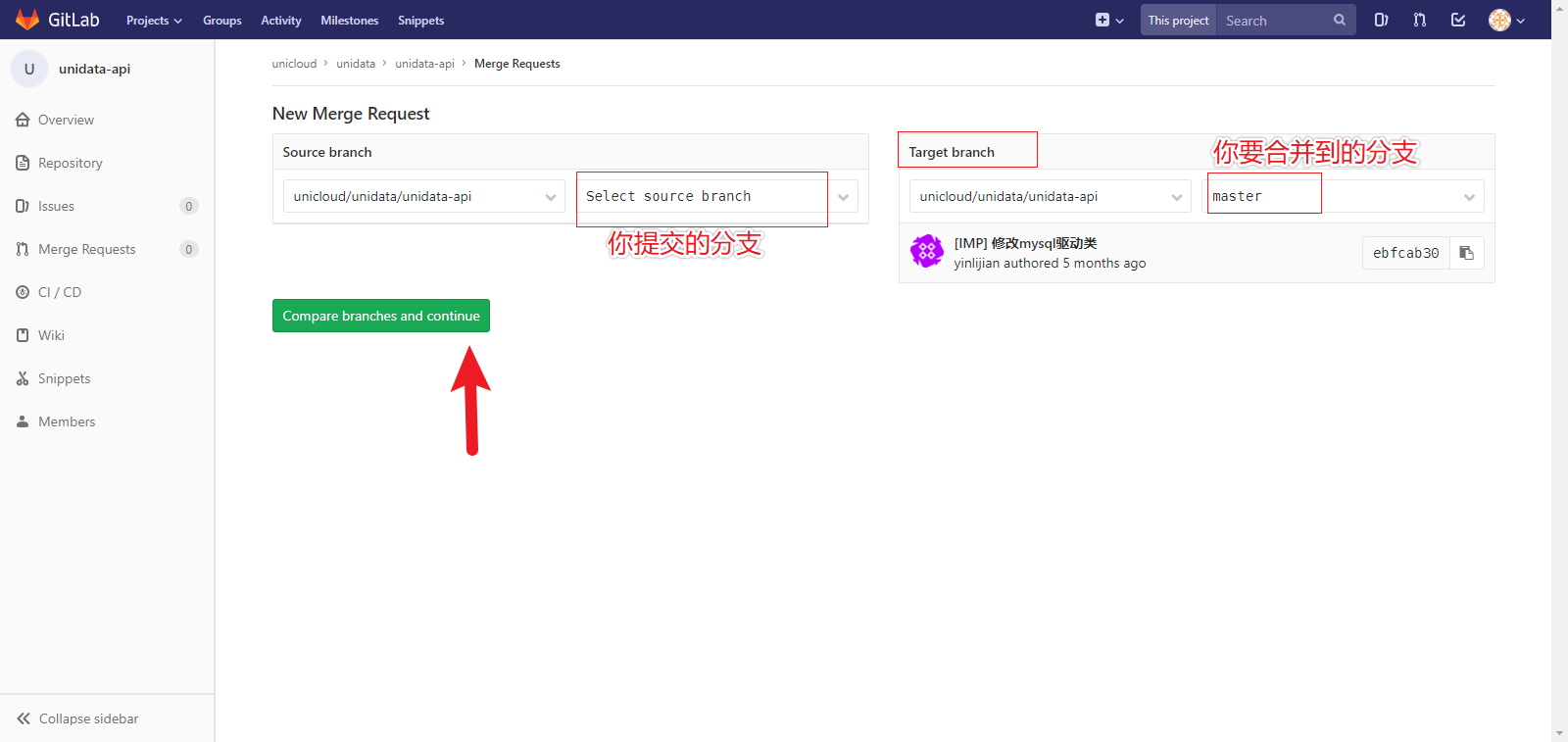Image resolution: width=1568 pixels, height=742 pixels.
Task: Open the [IMP] 修改mysql驱动类 commit link
Action: (1025, 243)
